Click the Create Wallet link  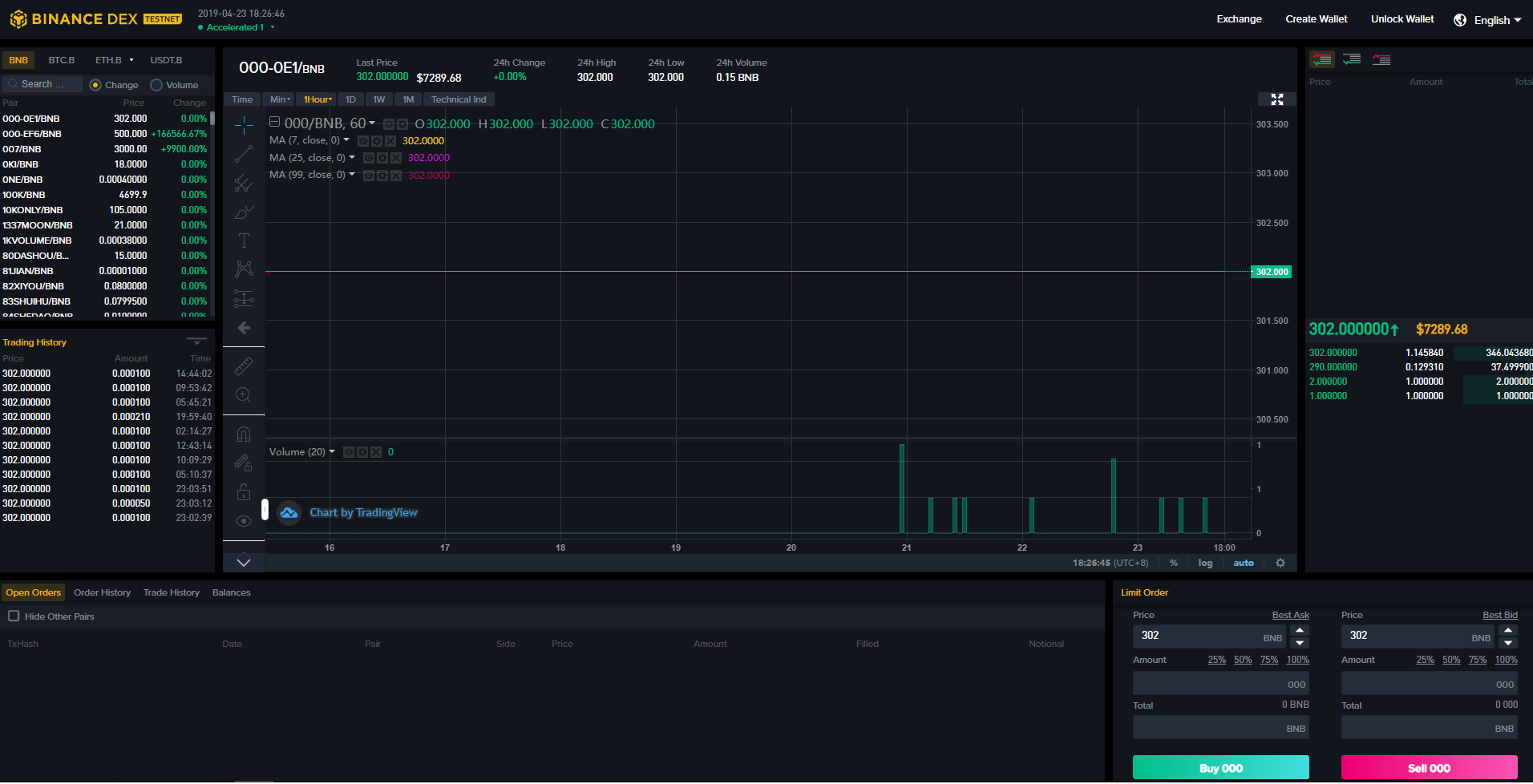click(x=1316, y=19)
